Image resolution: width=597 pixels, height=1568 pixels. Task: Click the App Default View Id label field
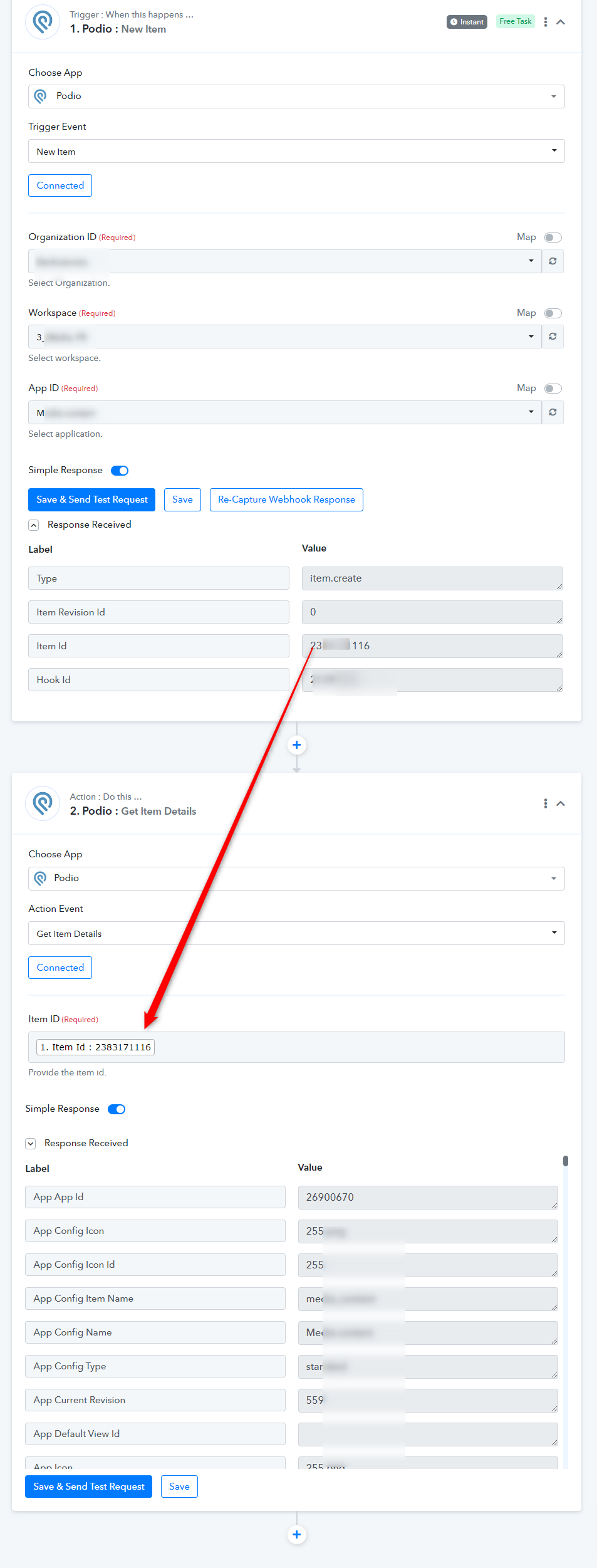155,1434
